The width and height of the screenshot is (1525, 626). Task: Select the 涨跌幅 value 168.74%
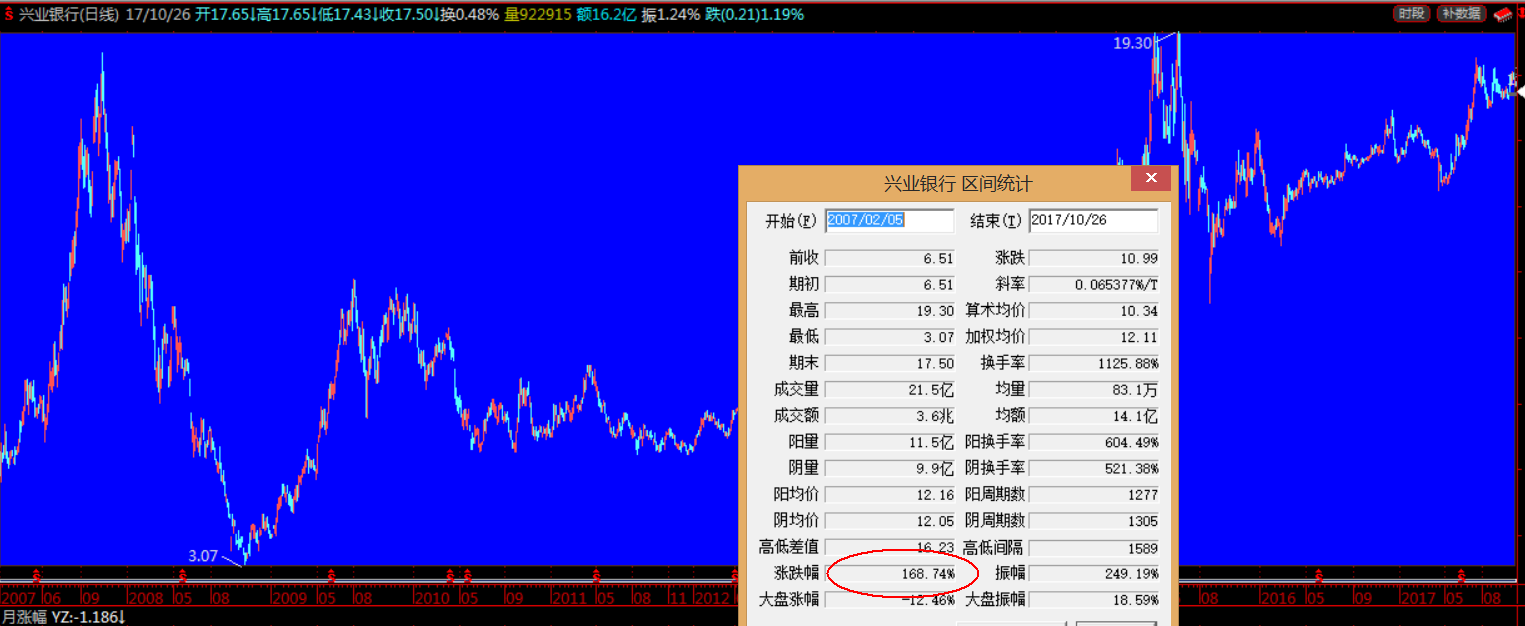890,574
